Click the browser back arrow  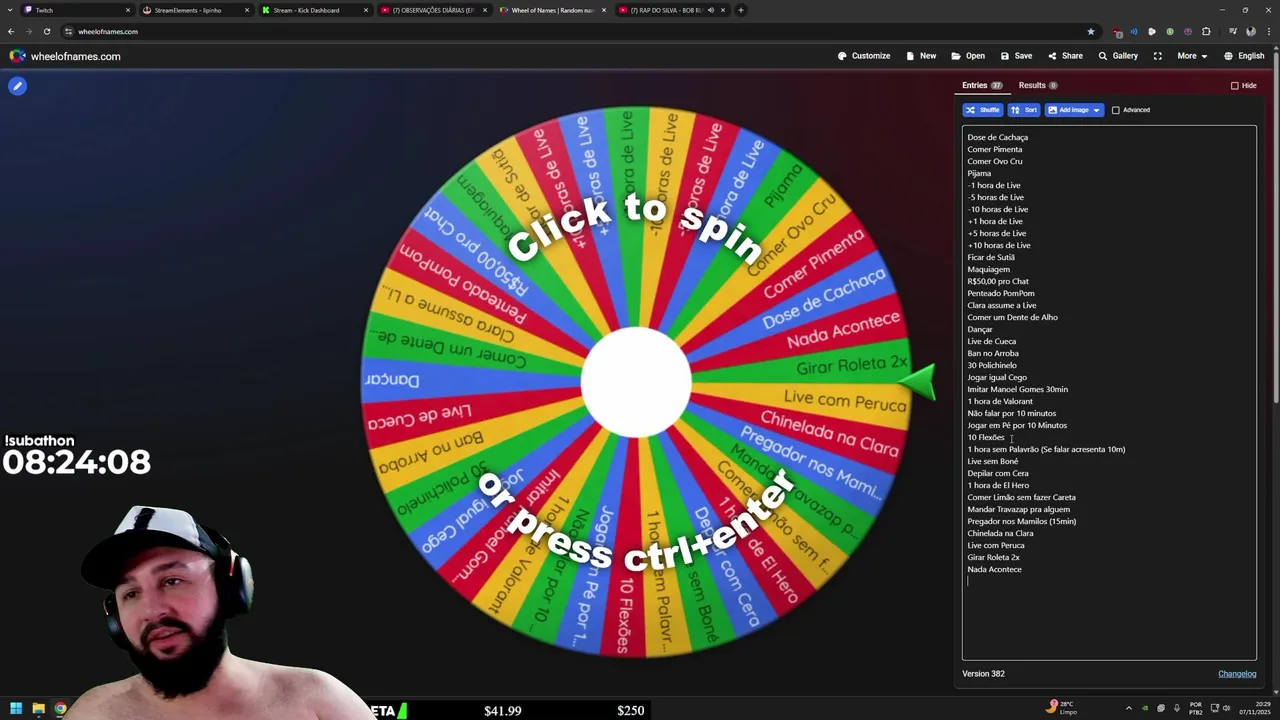click(x=11, y=31)
